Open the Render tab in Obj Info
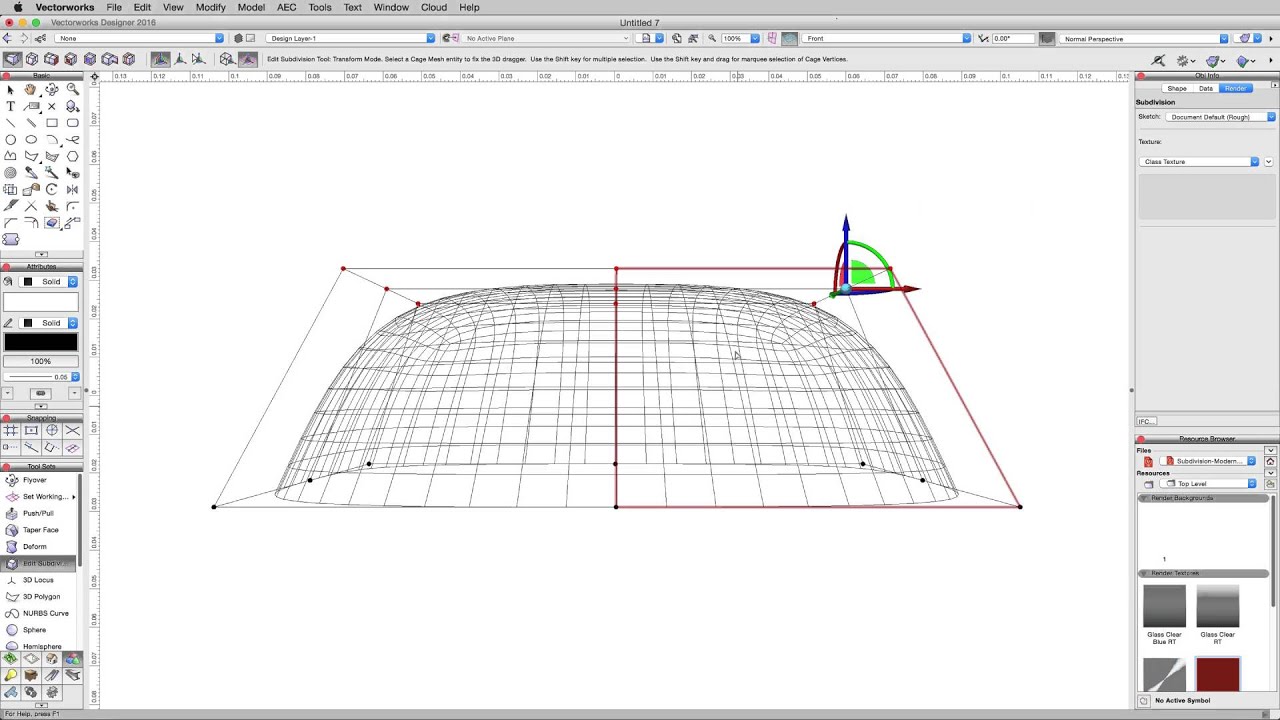 [x=1236, y=89]
